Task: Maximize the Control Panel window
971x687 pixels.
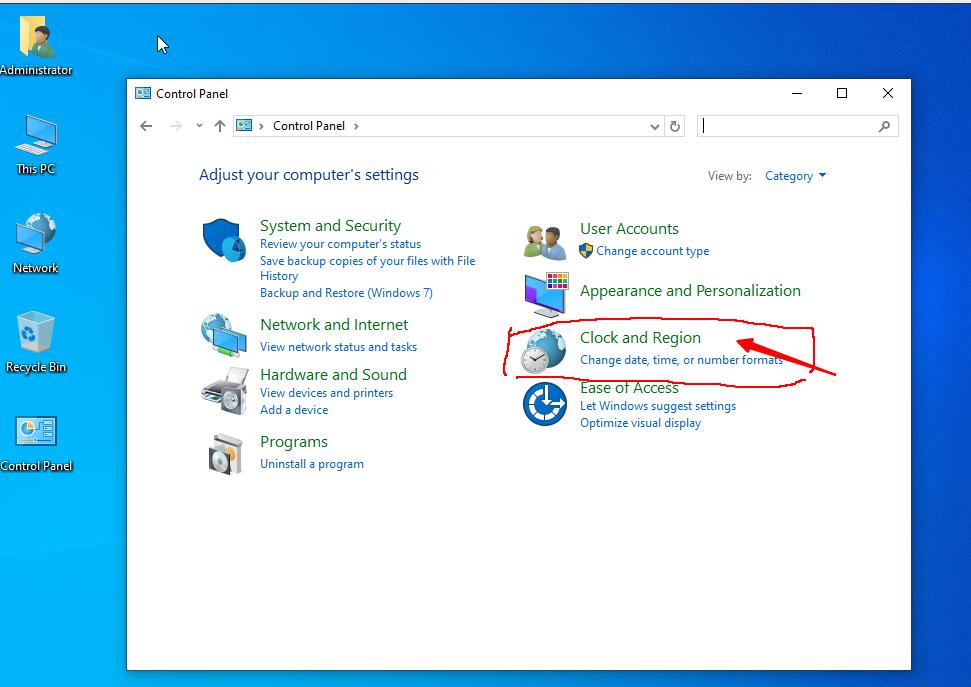Action: point(842,94)
